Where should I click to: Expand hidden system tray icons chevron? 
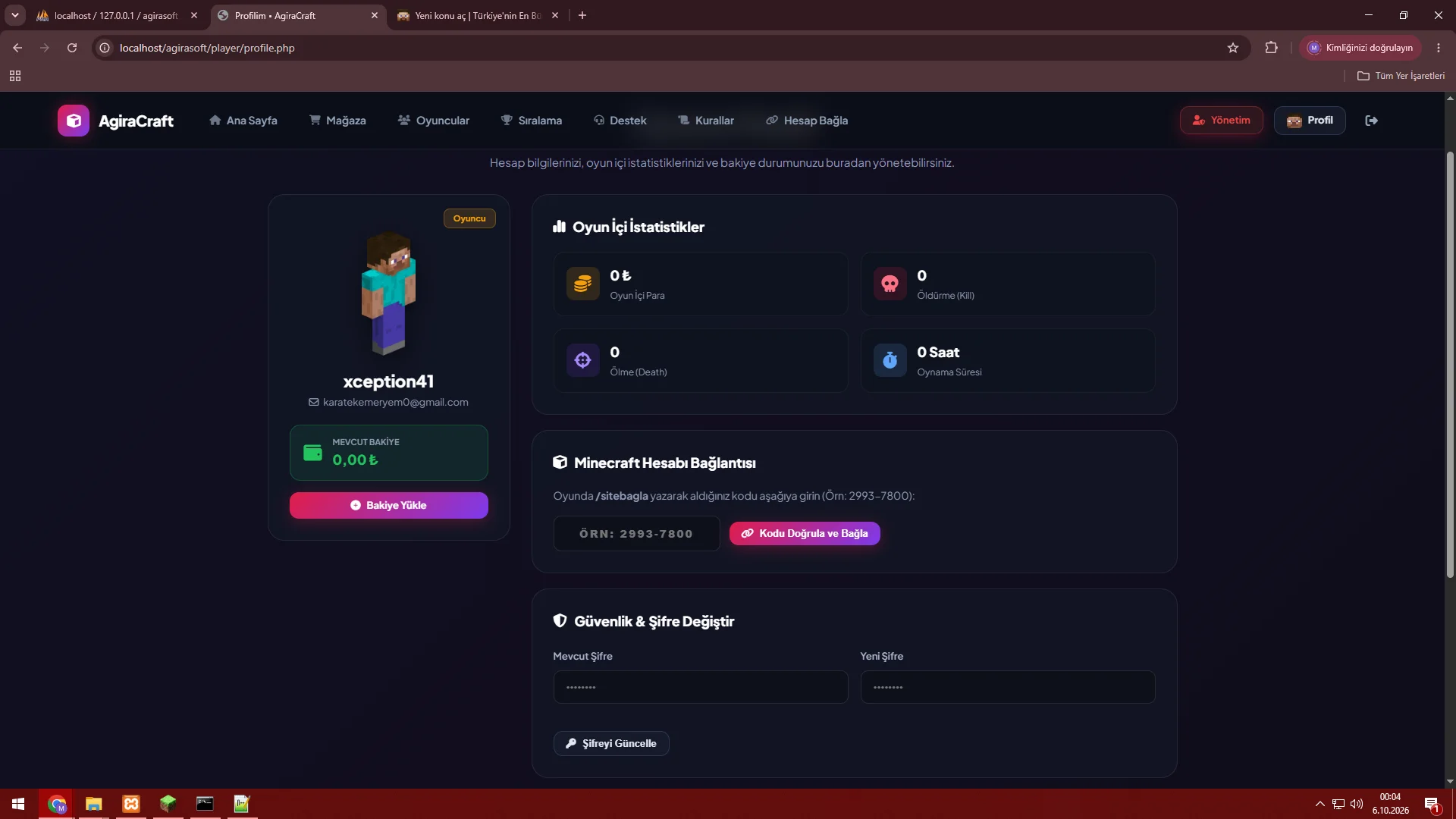1319,804
